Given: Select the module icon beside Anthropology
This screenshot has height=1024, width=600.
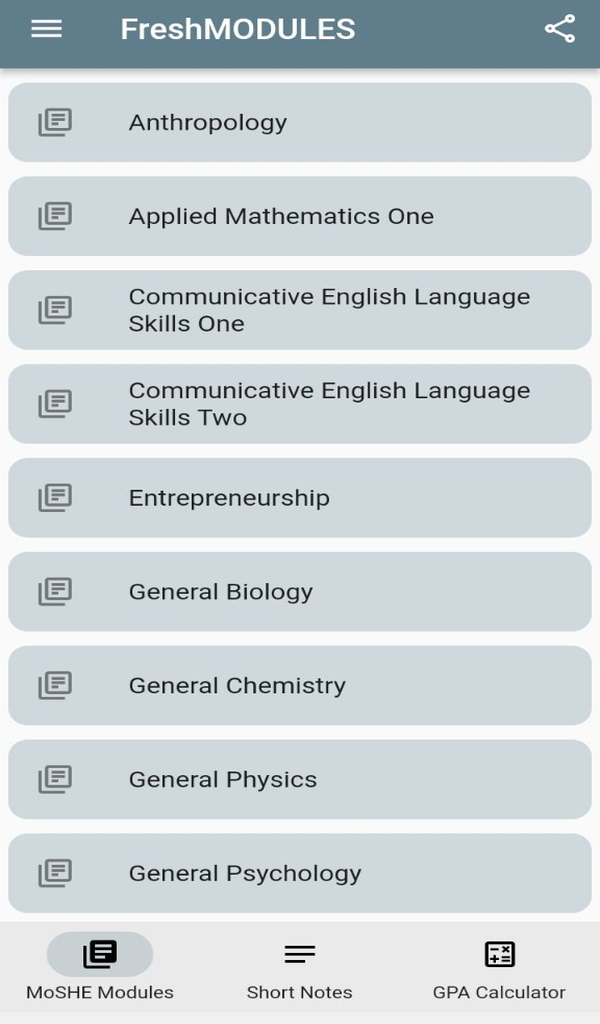Looking at the screenshot, I should pos(56,122).
